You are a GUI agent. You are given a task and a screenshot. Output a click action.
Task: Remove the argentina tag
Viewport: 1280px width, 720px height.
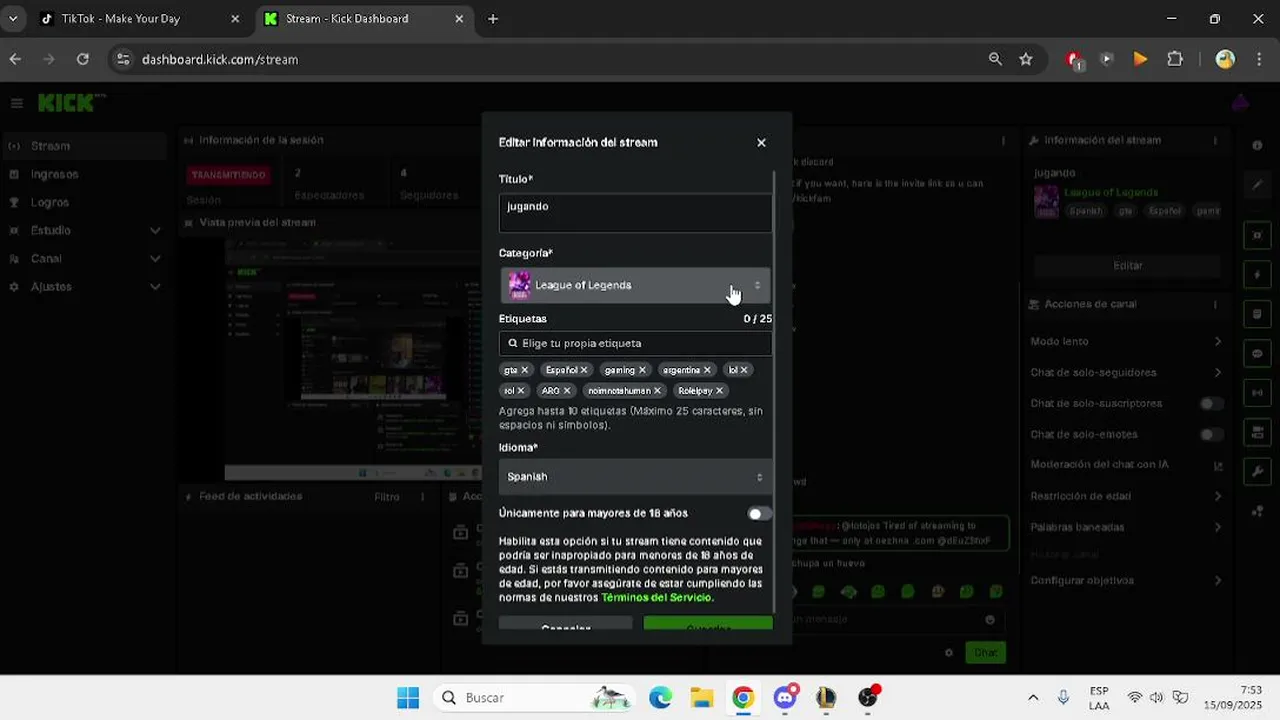click(x=708, y=370)
